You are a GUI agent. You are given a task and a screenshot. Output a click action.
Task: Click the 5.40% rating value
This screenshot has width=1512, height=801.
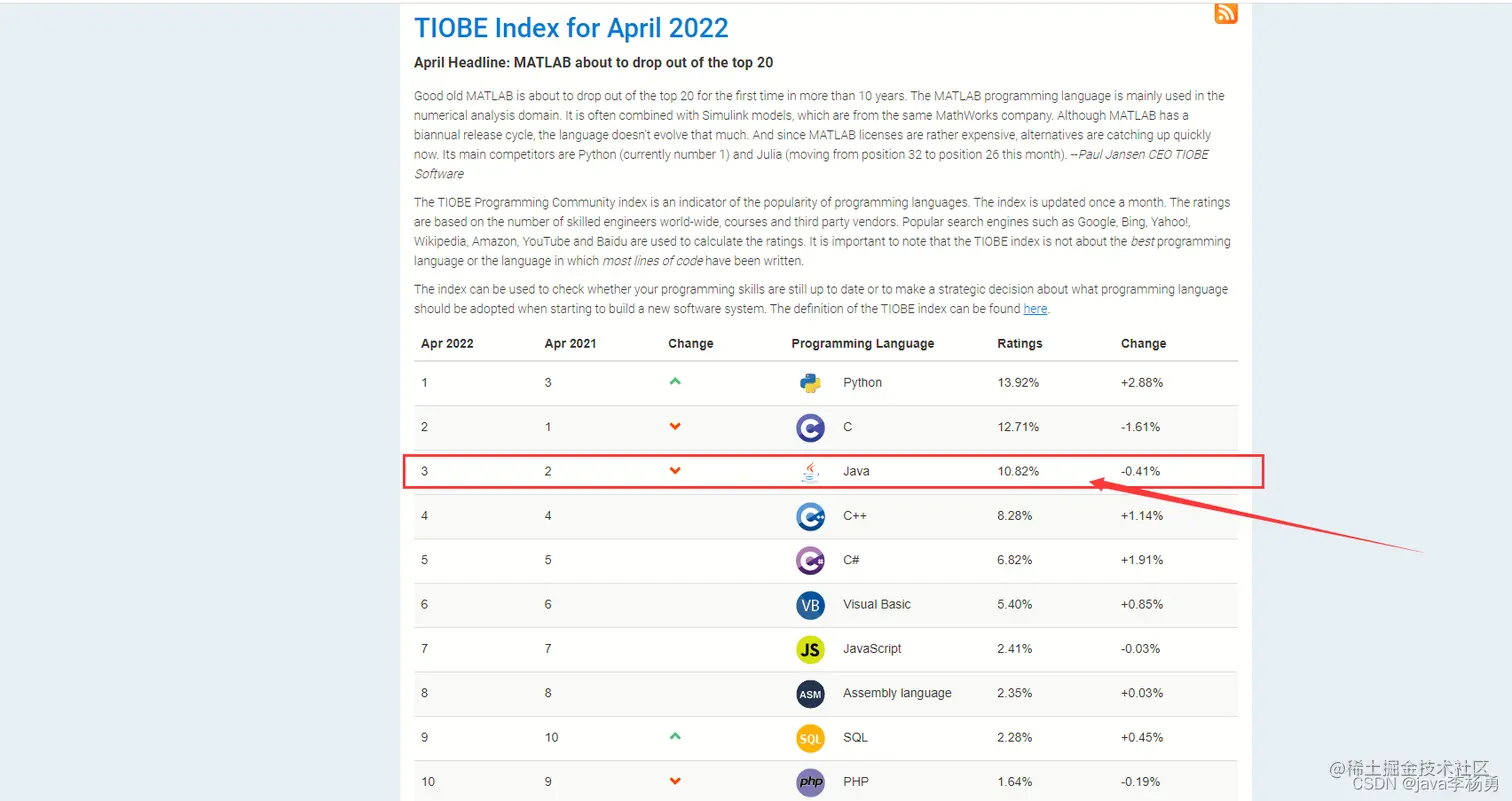point(1015,604)
